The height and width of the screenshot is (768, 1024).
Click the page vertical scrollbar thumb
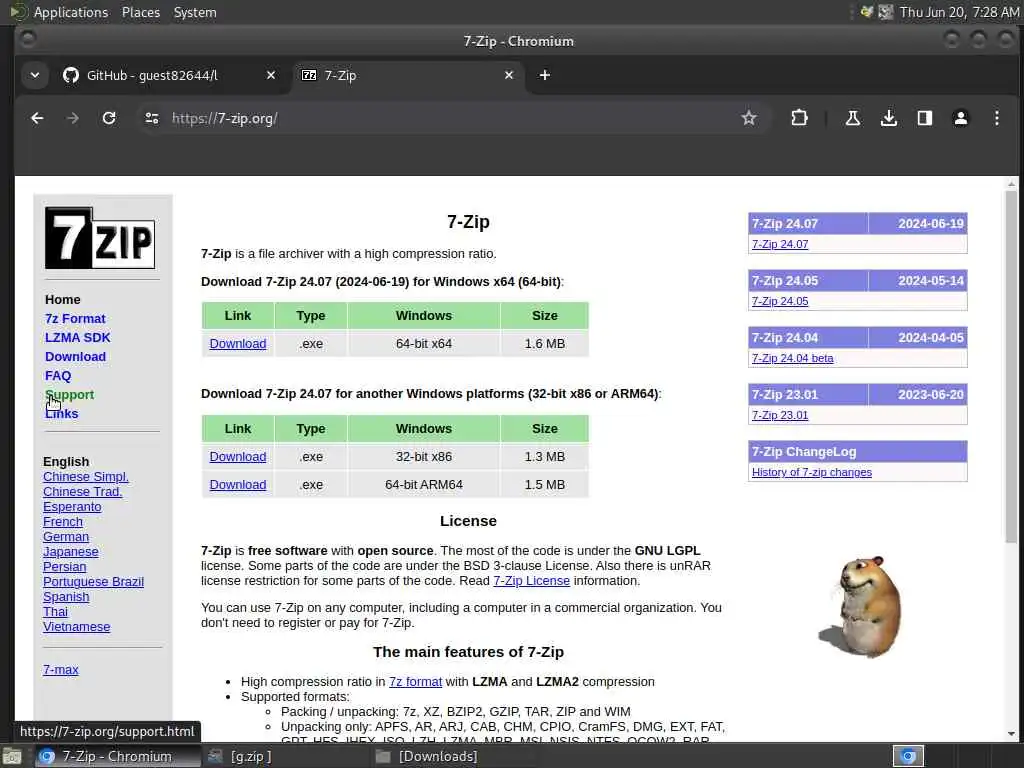[1012, 366]
